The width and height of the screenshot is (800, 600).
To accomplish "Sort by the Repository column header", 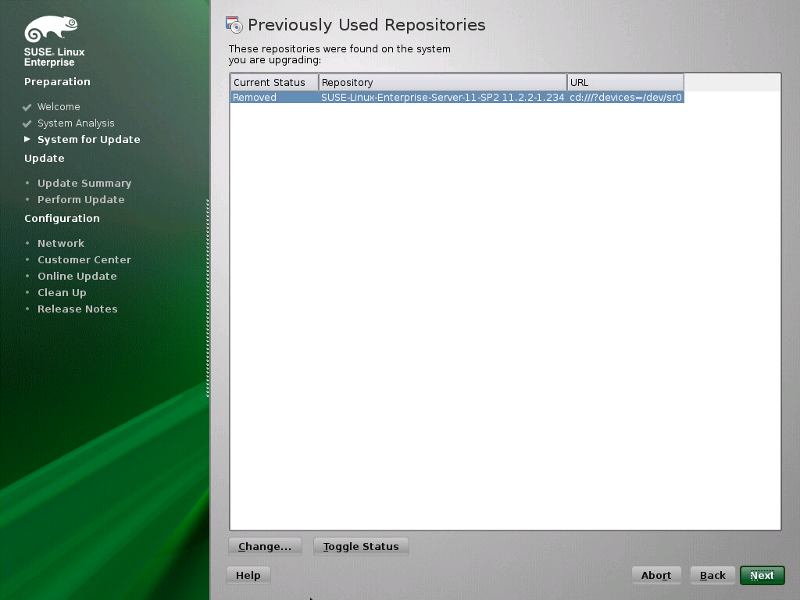I will 442,82.
